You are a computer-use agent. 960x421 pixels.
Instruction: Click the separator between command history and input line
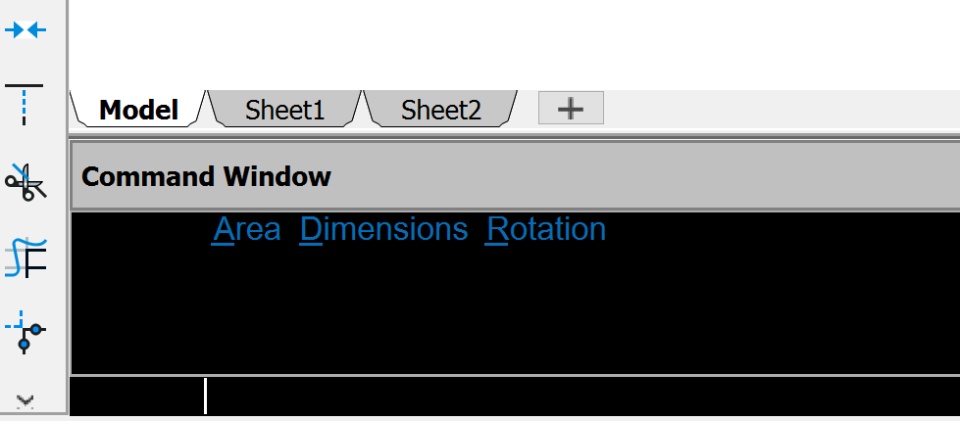500,375
